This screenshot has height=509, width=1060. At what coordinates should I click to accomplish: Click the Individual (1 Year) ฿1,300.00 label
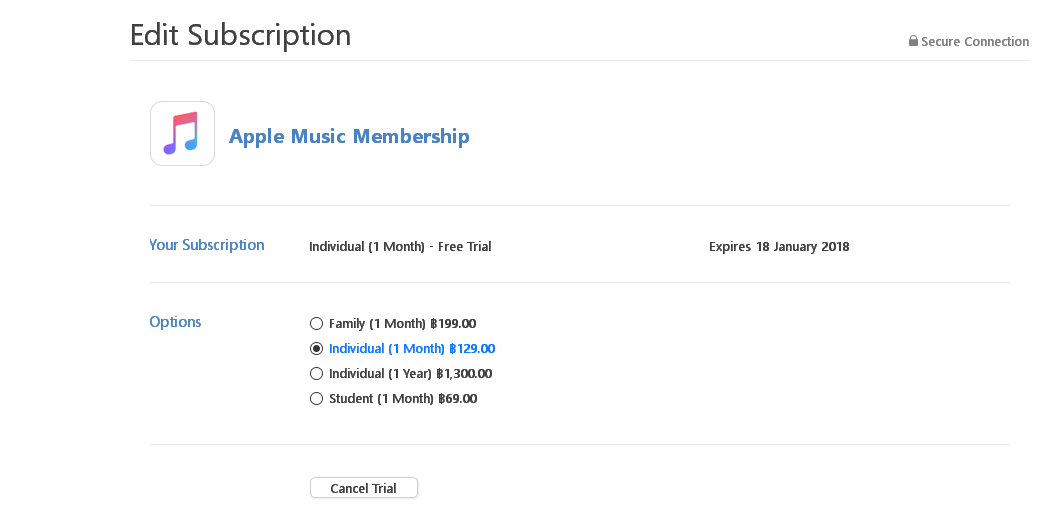[x=410, y=373]
